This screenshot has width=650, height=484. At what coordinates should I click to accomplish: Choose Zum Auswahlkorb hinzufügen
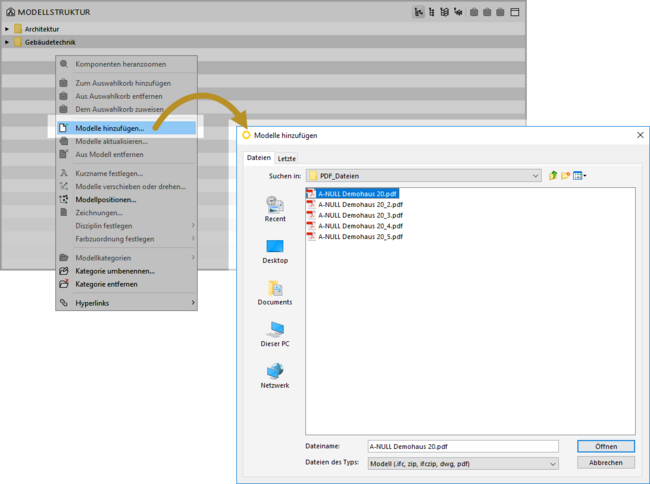[x=126, y=83]
